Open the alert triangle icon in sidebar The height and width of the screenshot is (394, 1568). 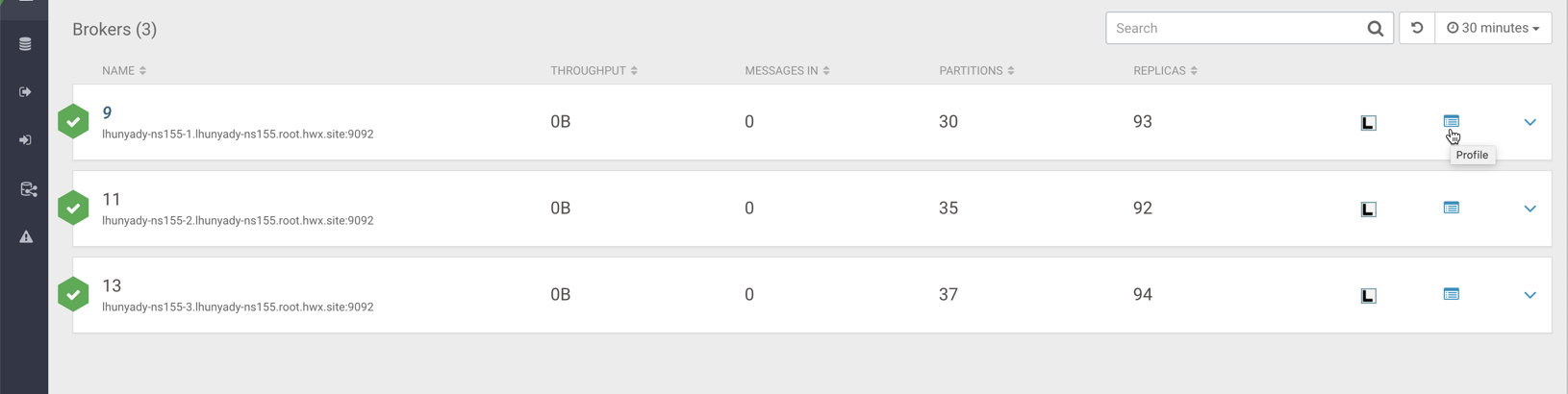[26, 237]
